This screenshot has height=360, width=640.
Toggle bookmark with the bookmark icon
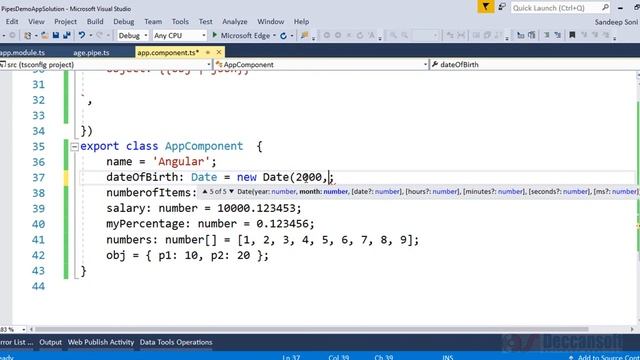pos(572,36)
